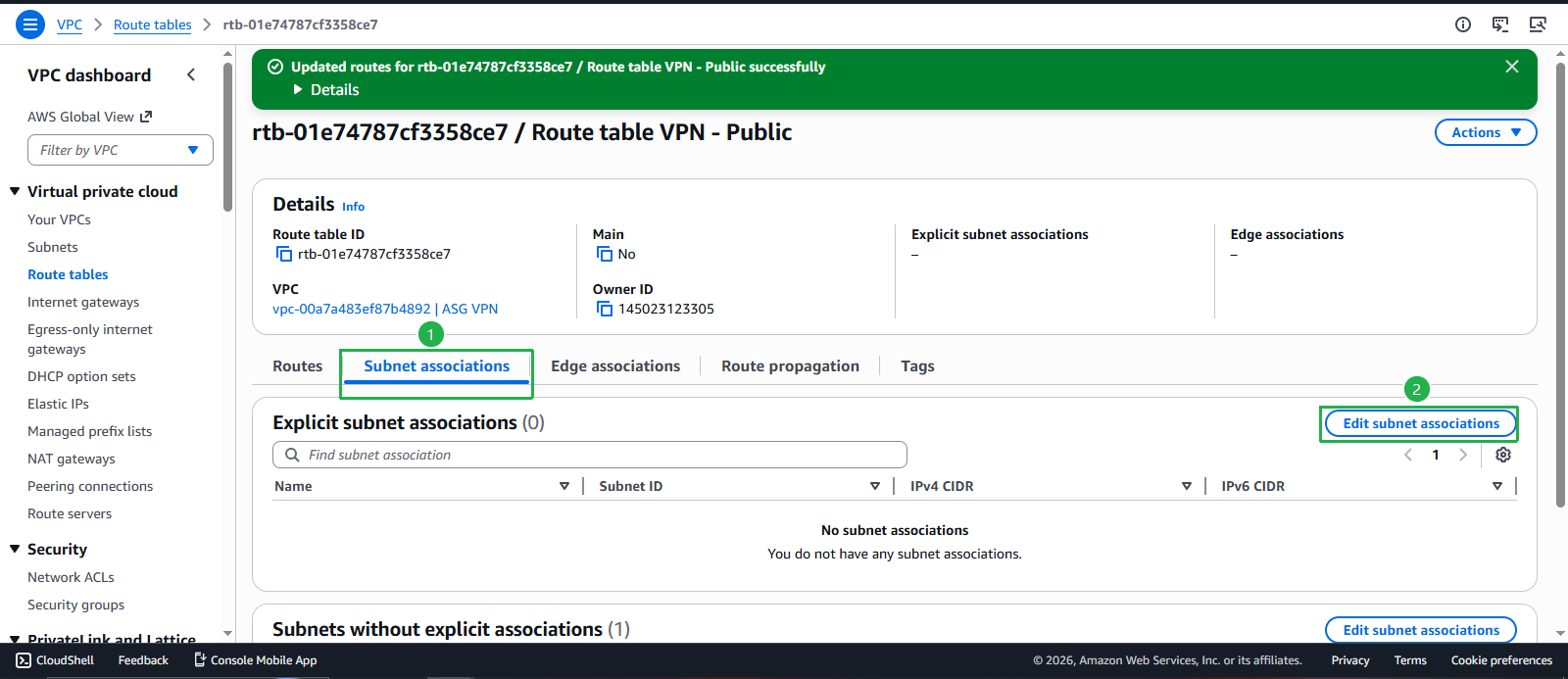This screenshot has height=679, width=1568.
Task: Open table preferences gear icon
Action: (1503, 455)
